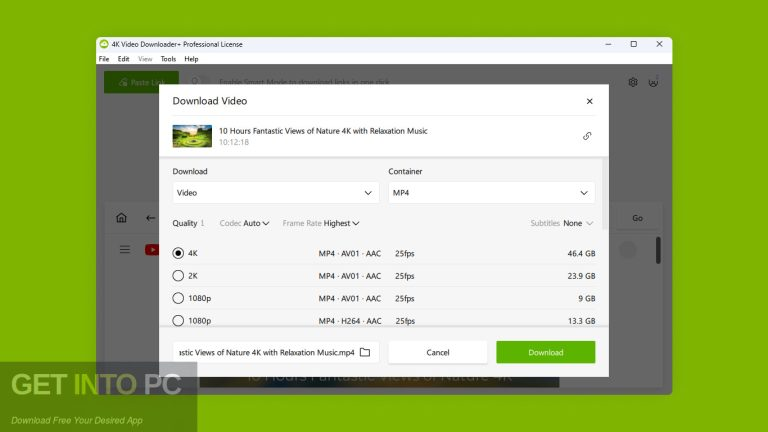
Task: Open the Help menu
Action: coord(191,59)
